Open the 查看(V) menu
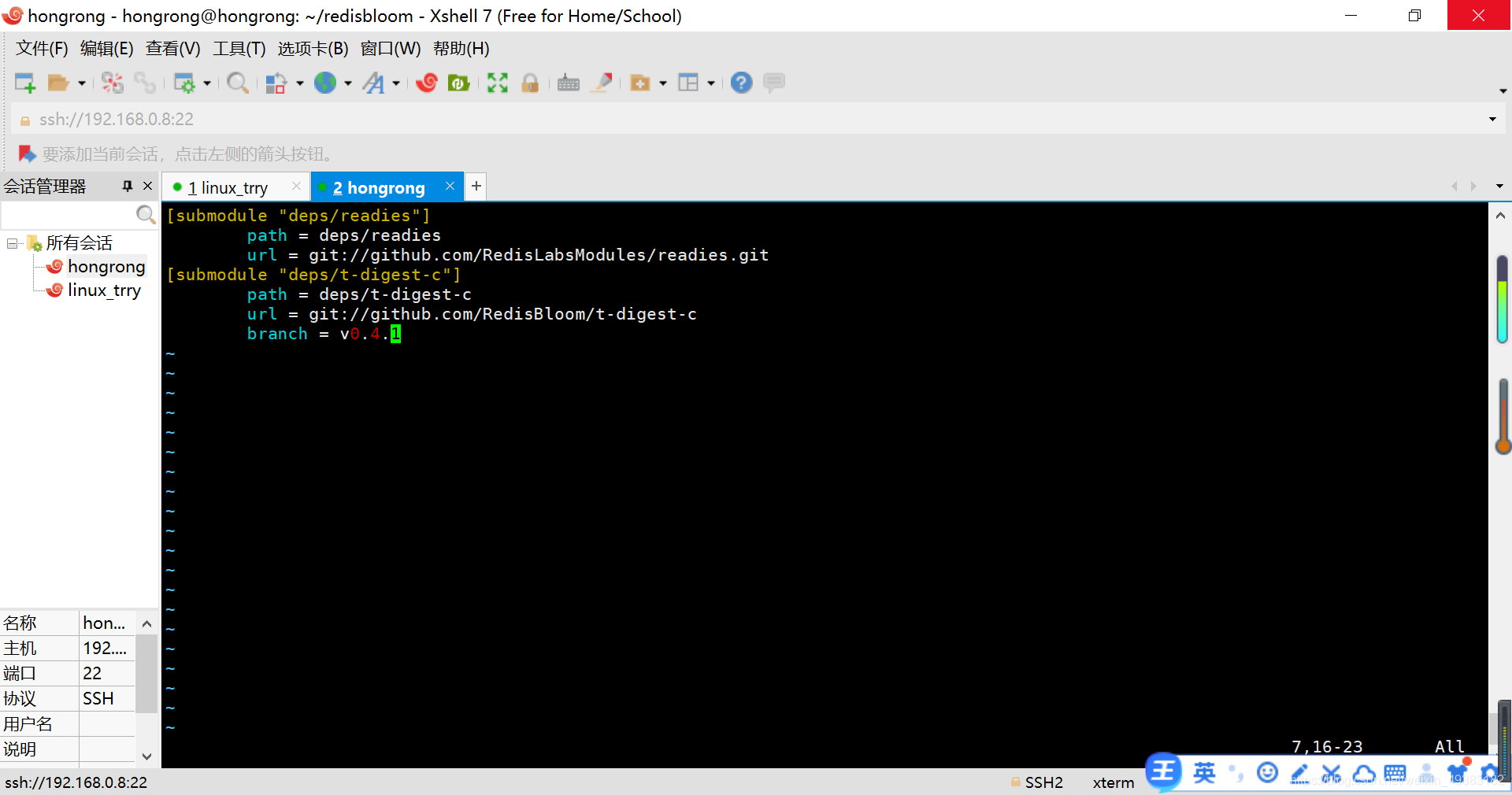 tap(172, 49)
